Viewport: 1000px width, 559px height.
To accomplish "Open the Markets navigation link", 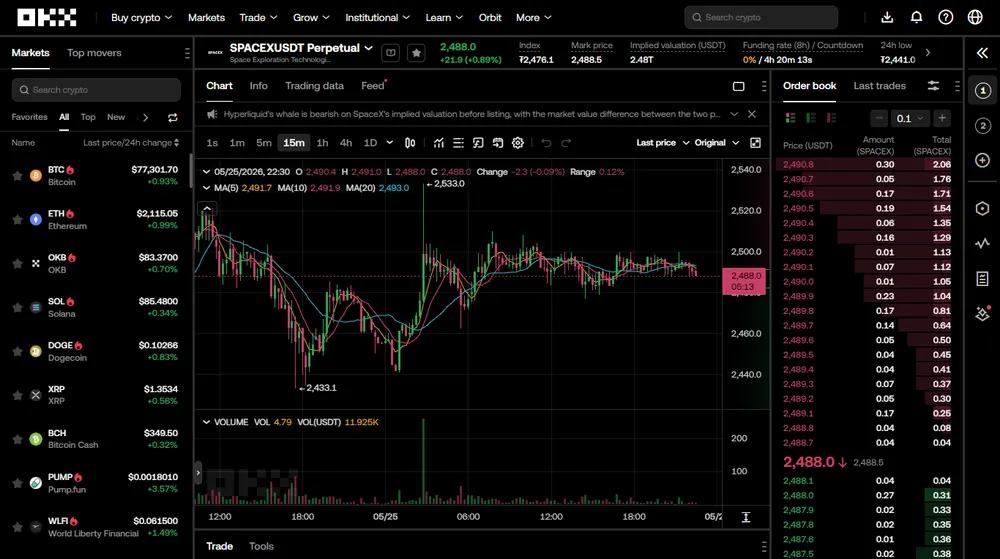I will click(206, 18).
